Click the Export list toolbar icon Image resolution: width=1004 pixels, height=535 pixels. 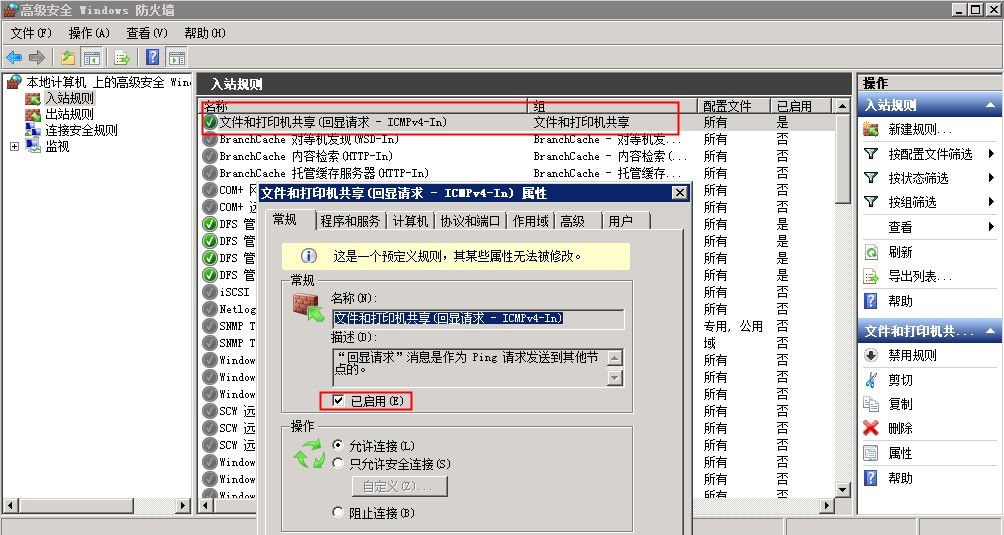tap(122, 58)
